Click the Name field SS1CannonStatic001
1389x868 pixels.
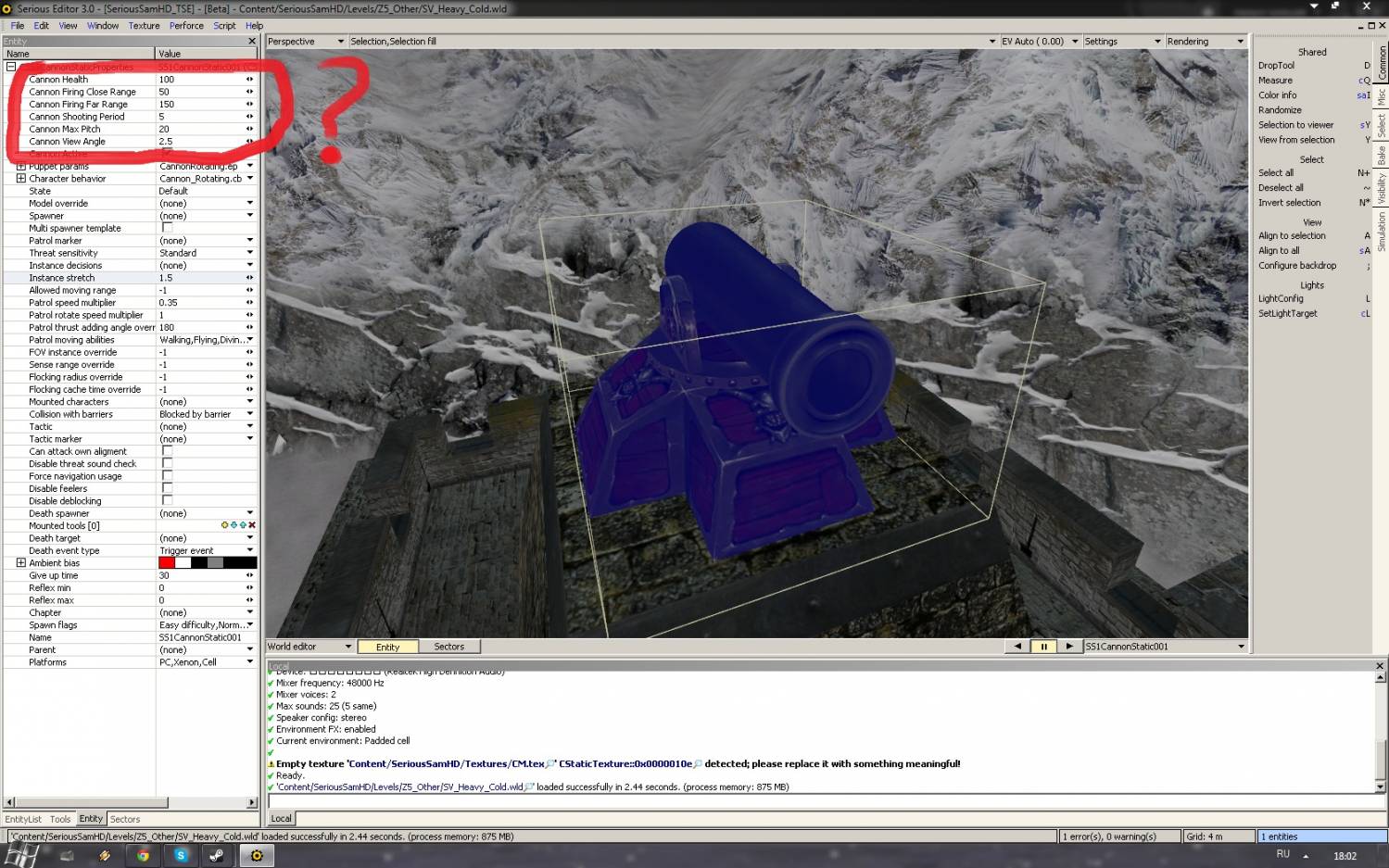tap(206, 637)
